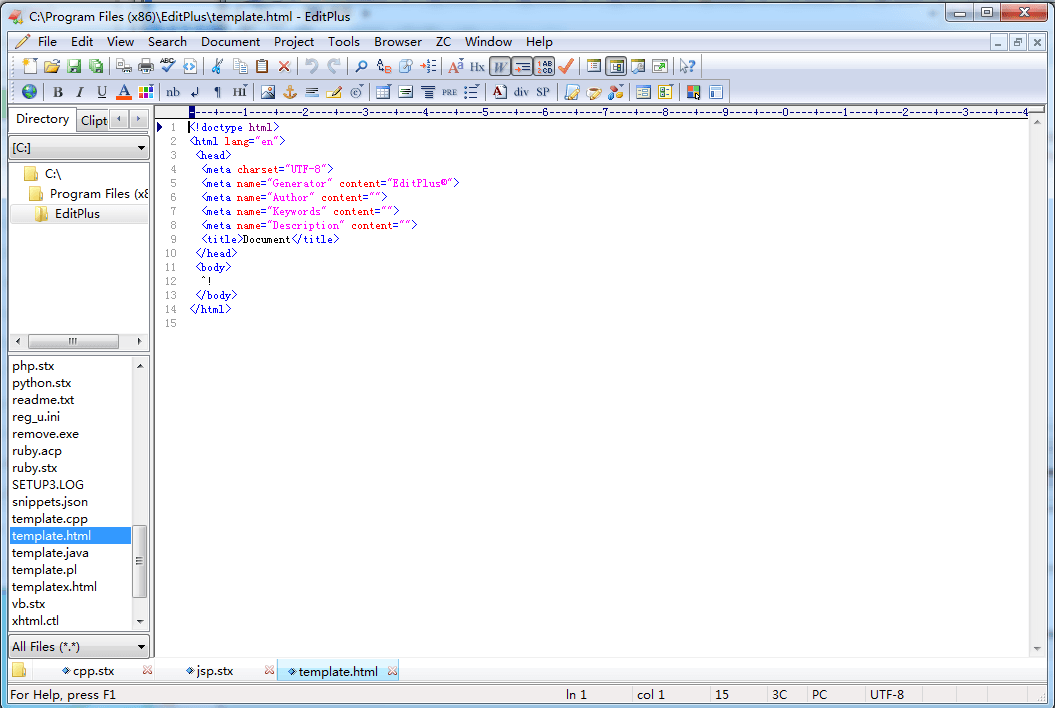
Task: Click the red X Delete icon
Action: point(284,66)
